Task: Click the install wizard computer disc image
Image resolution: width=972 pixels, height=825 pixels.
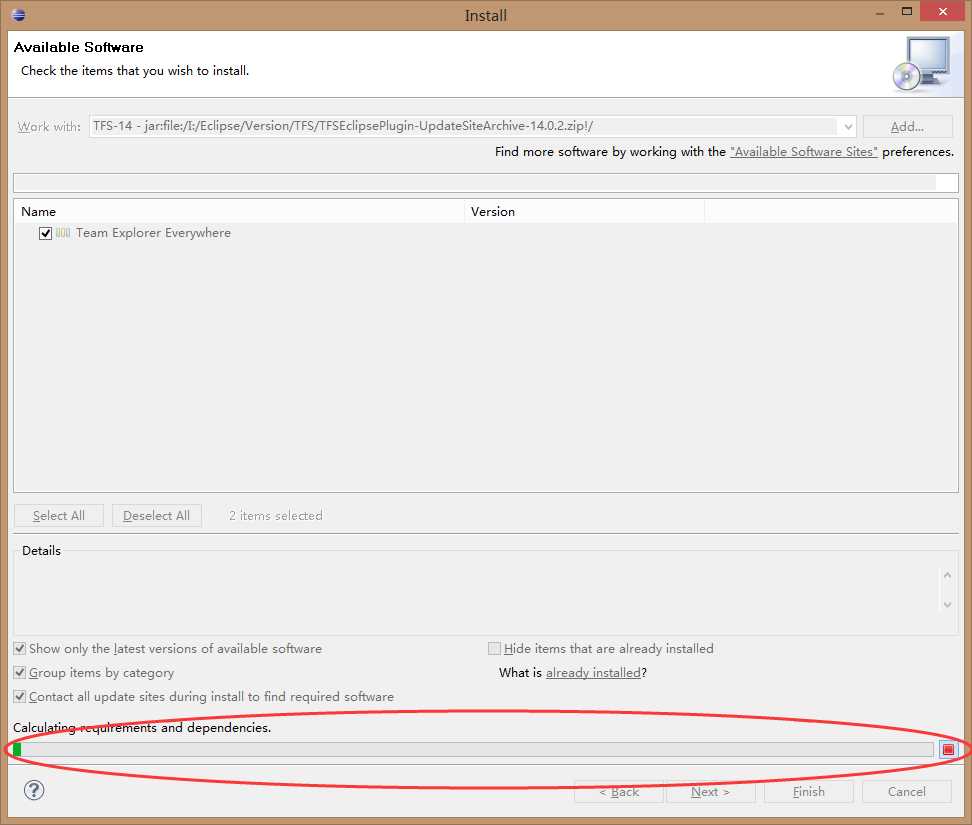Action: [922, 64]
